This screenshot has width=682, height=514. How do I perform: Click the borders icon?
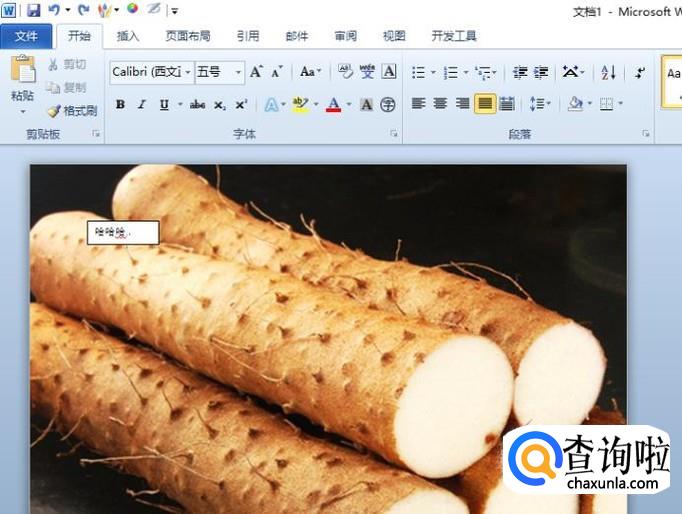pos(606,104)
